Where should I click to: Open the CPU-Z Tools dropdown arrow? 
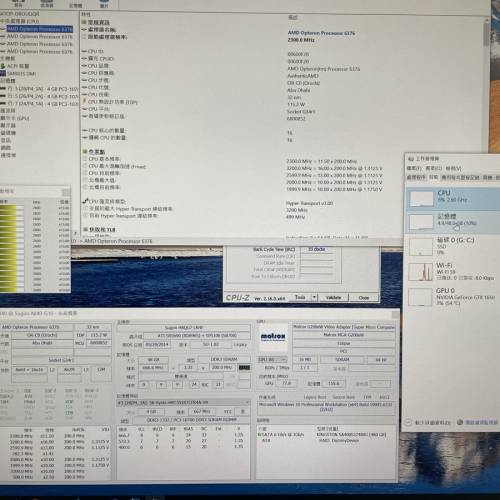[x=314, y=297]
